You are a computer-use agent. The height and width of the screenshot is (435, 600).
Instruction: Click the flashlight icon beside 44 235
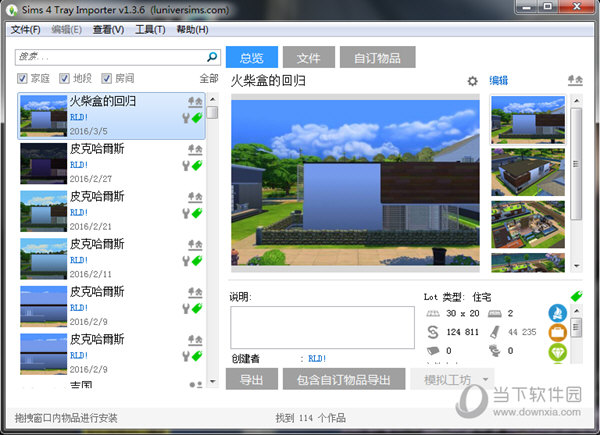pos(495,332)
